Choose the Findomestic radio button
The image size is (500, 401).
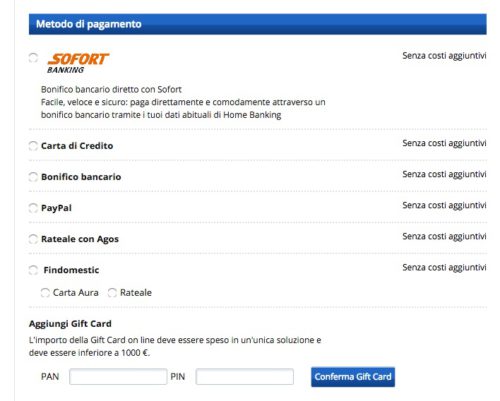(x=33, y=270)
